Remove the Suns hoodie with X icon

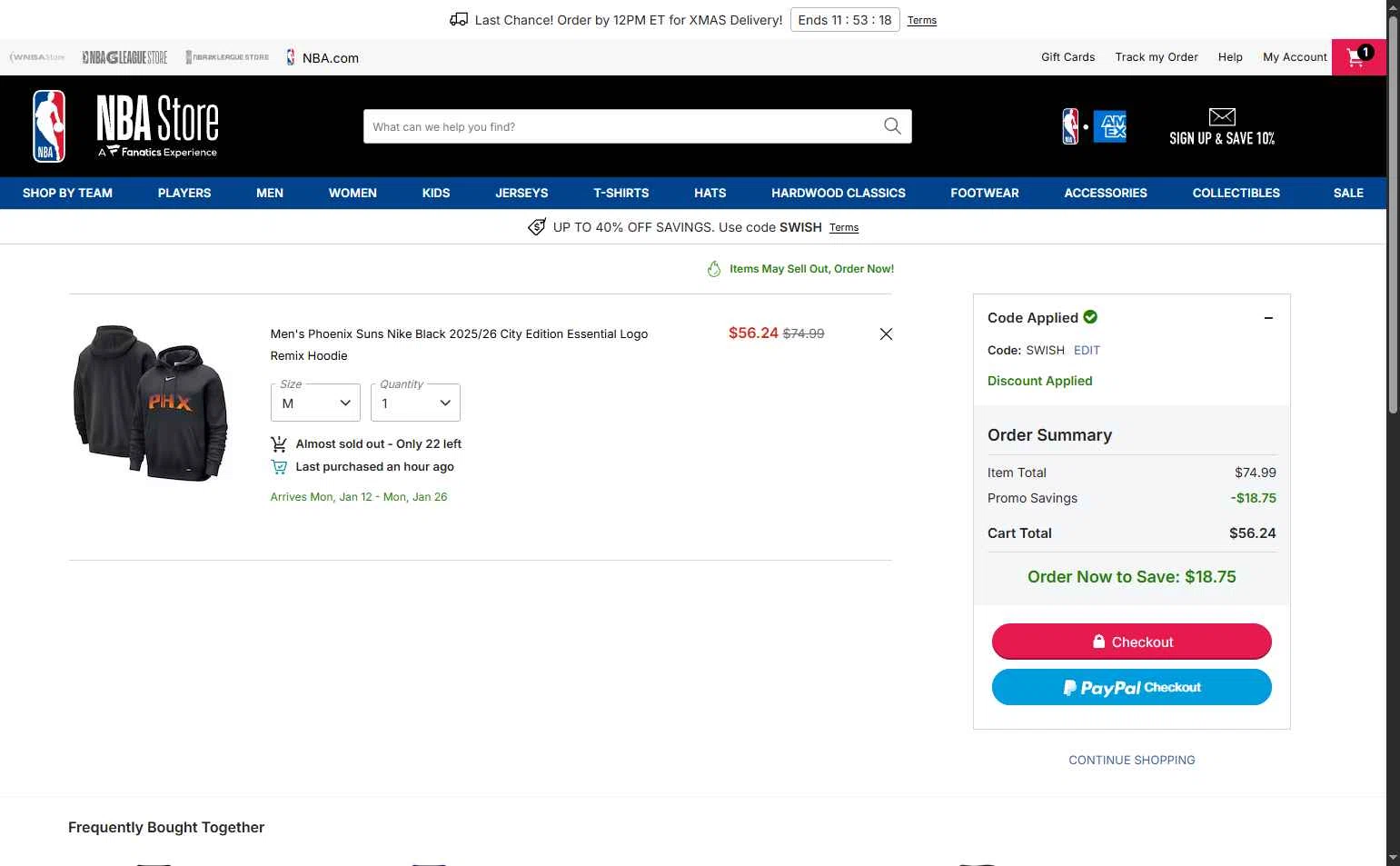coord(886,334)
